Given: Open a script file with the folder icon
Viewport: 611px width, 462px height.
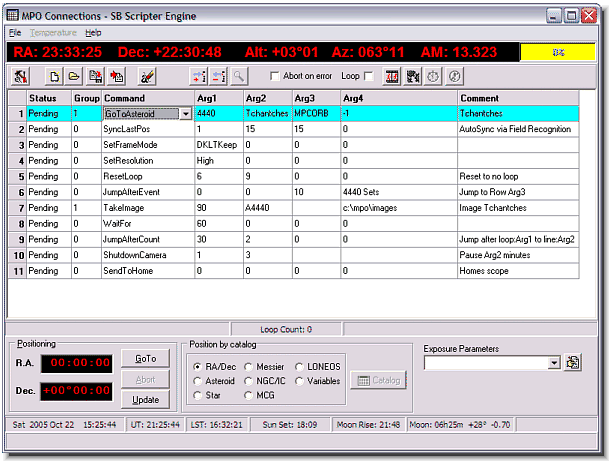Looking at the screenshot, I should [x=74, y=76].
